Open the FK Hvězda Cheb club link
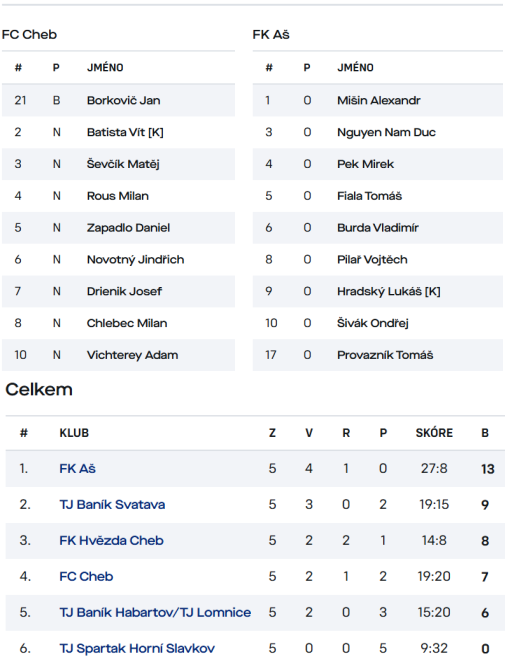This screenshot has height=664, width=505. (111, 540)
